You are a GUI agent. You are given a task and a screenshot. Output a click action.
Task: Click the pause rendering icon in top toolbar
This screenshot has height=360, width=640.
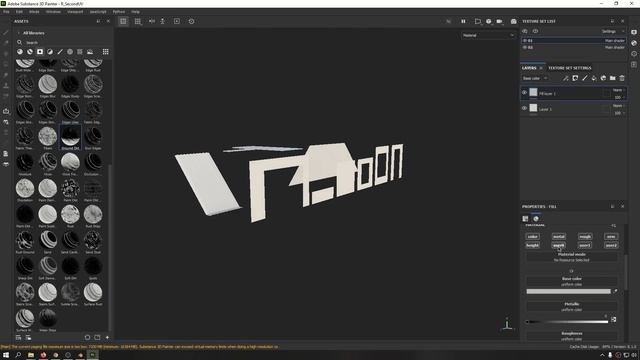[463, 21]
